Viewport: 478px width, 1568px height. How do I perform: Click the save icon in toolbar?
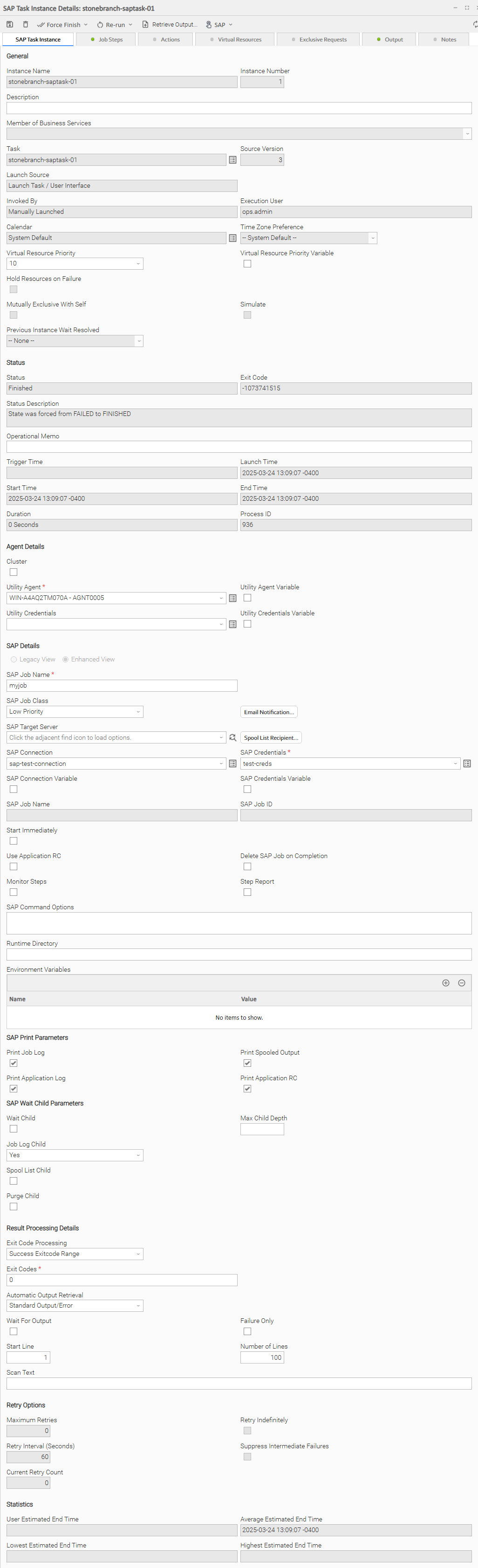coord(10,24)
